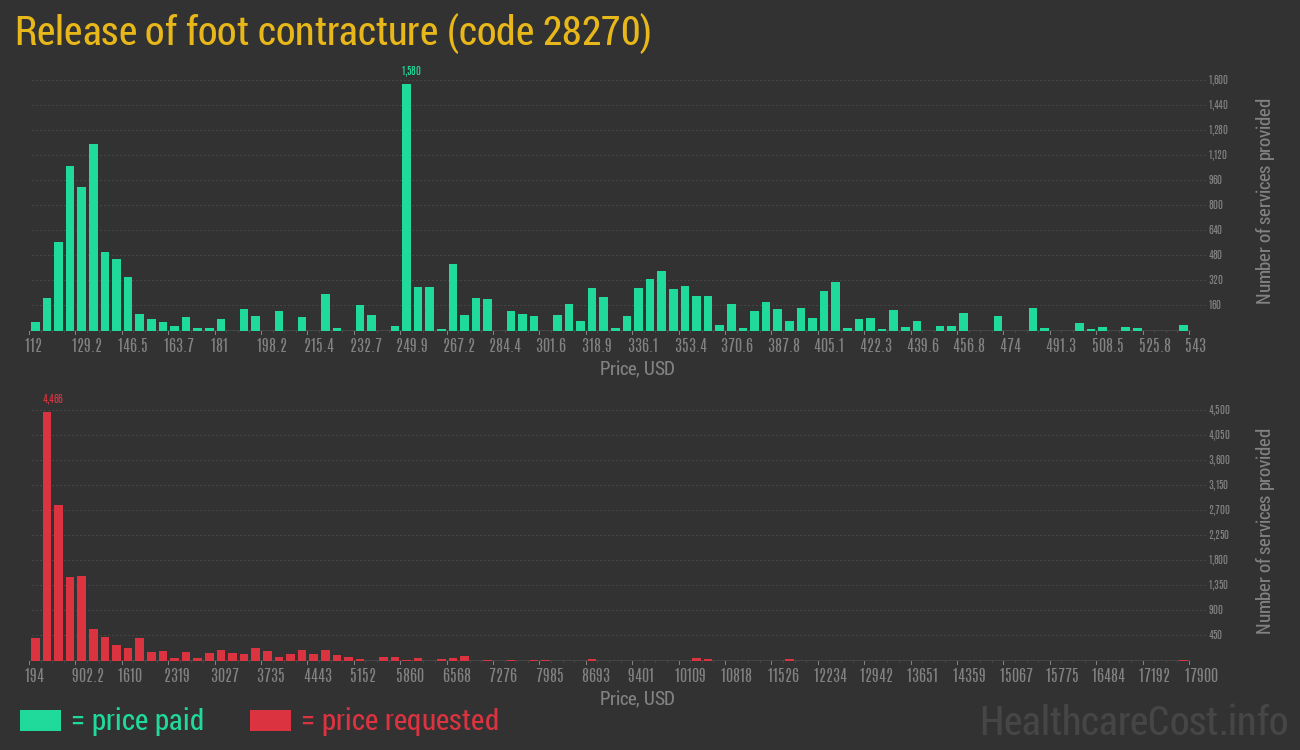Click the 17900 tick on lower x-axis
This screenshot has width=1300, height=750.
click(x=1183, y=676)
